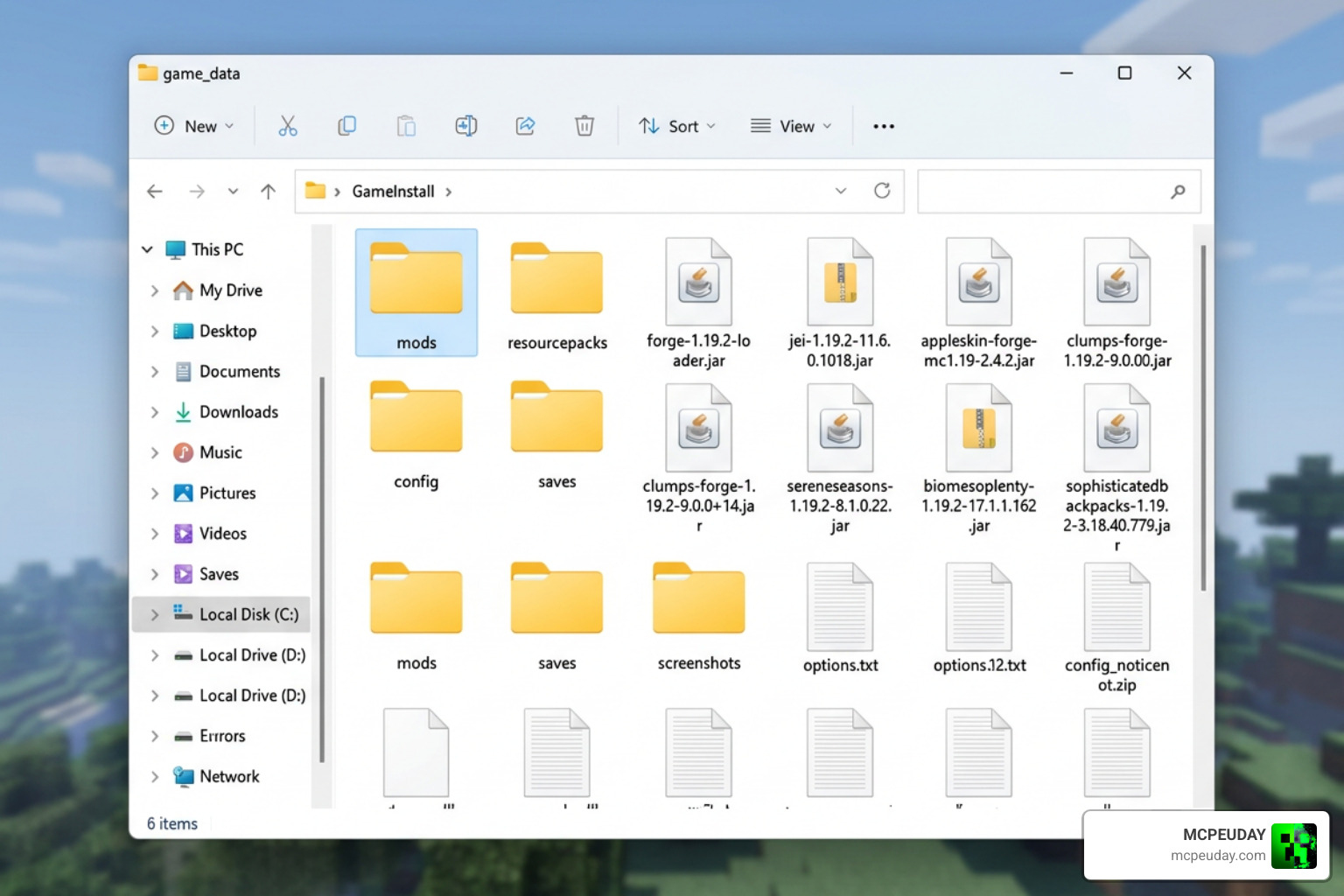
Task: Select appleskin-forge-mc1.19-2.4.2.jar file
Action: (978, 303)
